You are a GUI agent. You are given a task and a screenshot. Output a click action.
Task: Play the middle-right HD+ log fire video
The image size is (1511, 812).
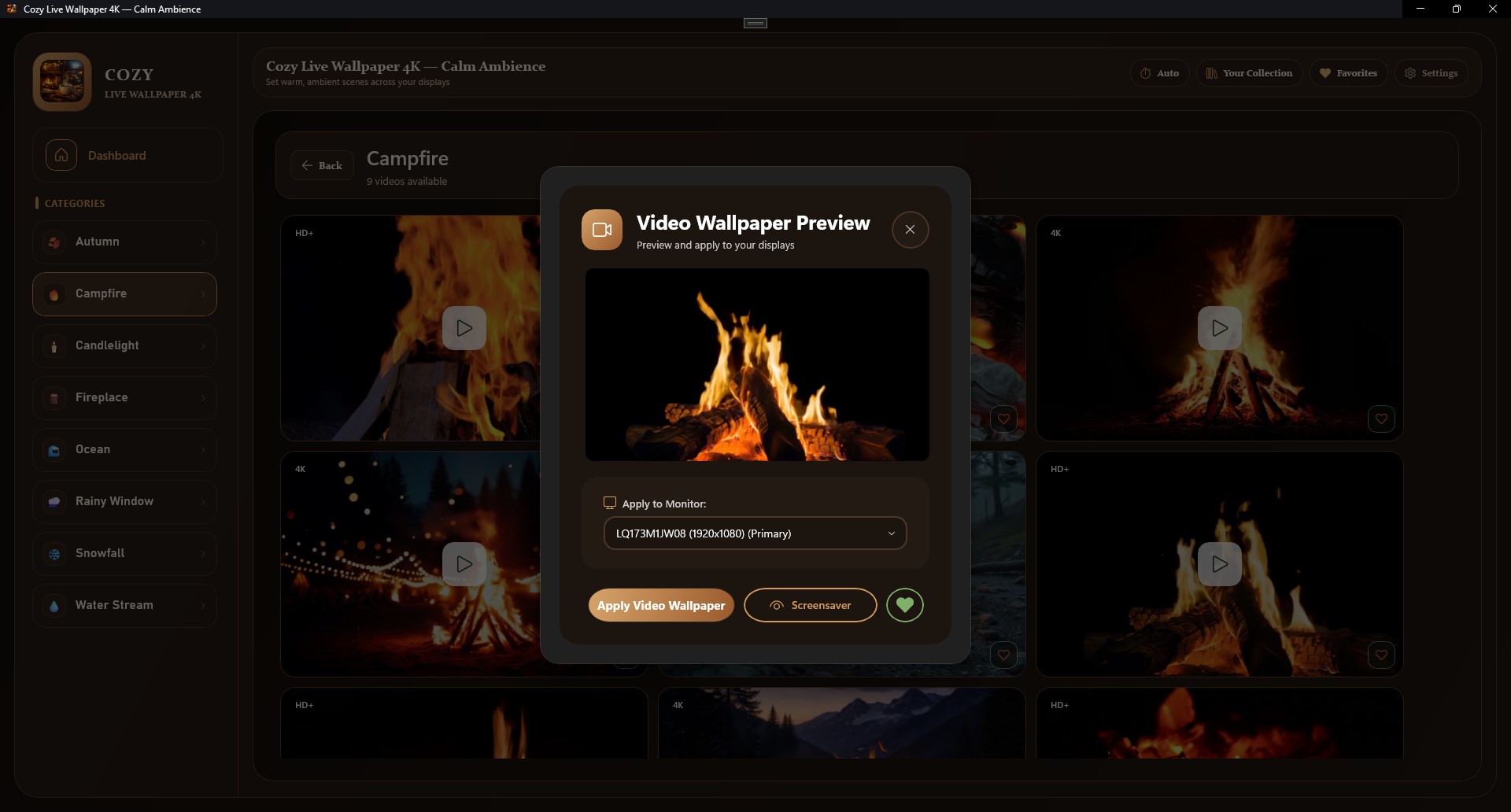pyautogui.click(x=1220, y=564)
